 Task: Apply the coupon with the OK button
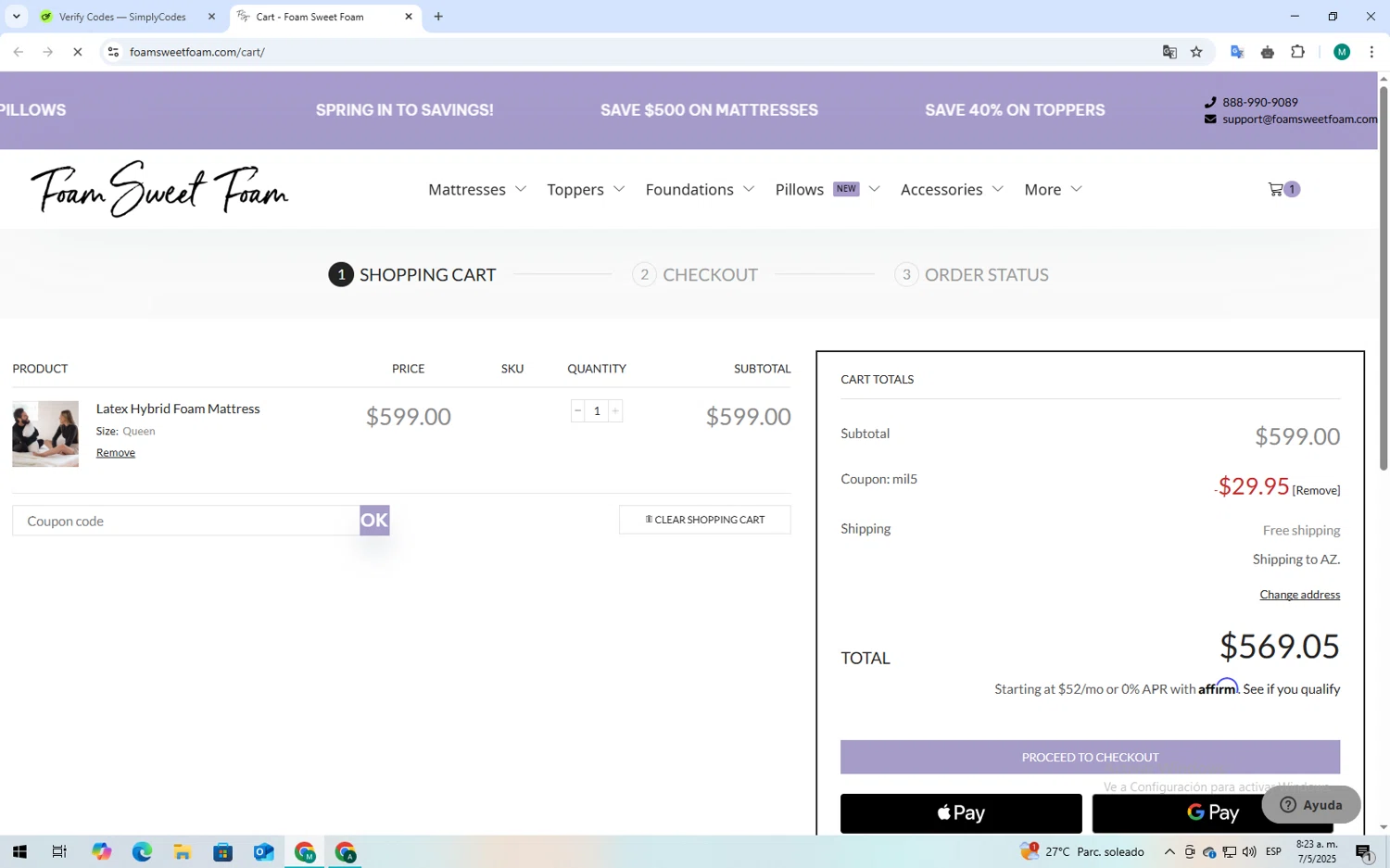click(374, 521)
